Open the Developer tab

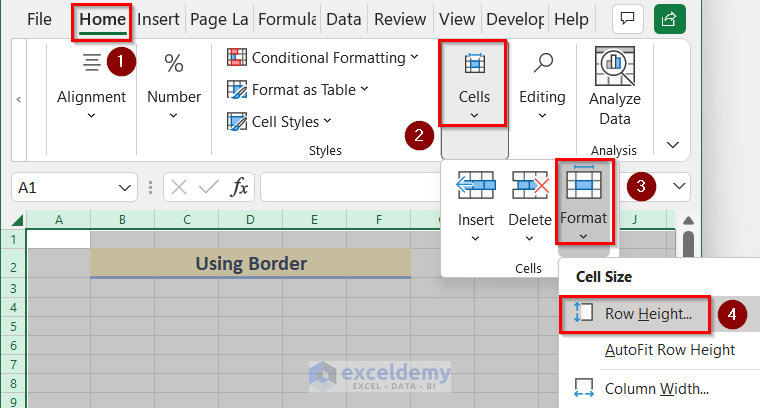[515, 19]
